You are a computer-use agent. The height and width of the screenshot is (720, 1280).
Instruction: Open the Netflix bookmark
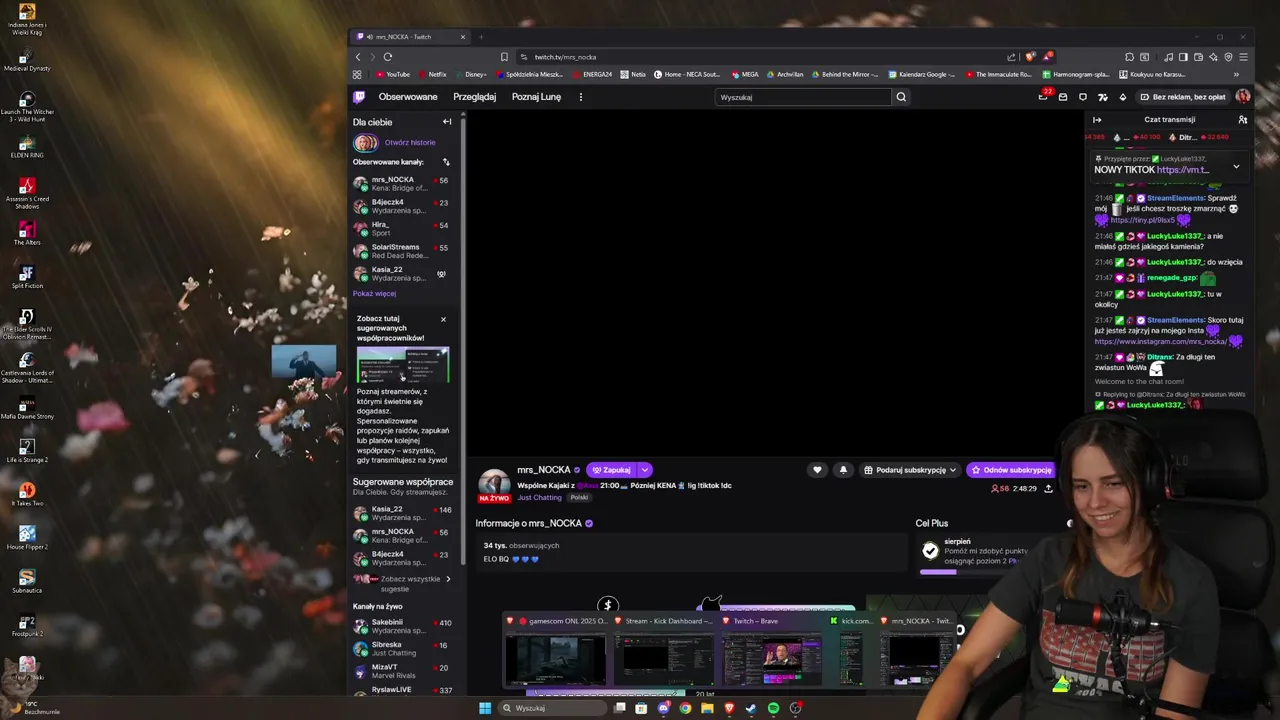(x=432, y=74)
